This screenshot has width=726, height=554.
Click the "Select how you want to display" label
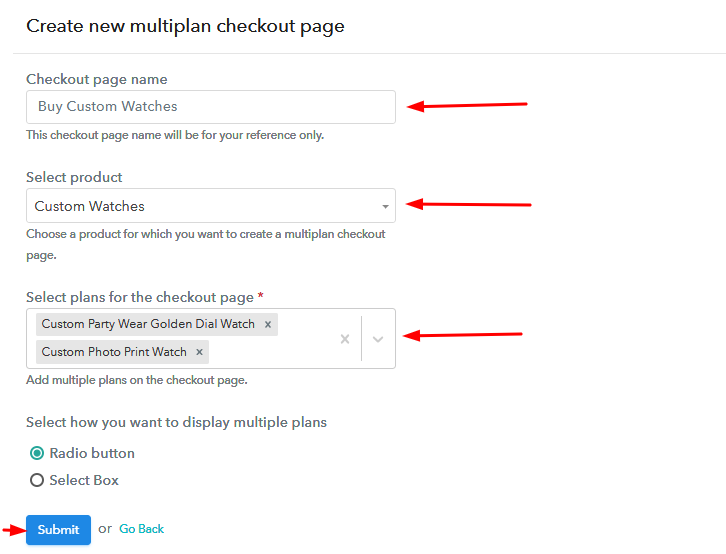click(176, 422)
